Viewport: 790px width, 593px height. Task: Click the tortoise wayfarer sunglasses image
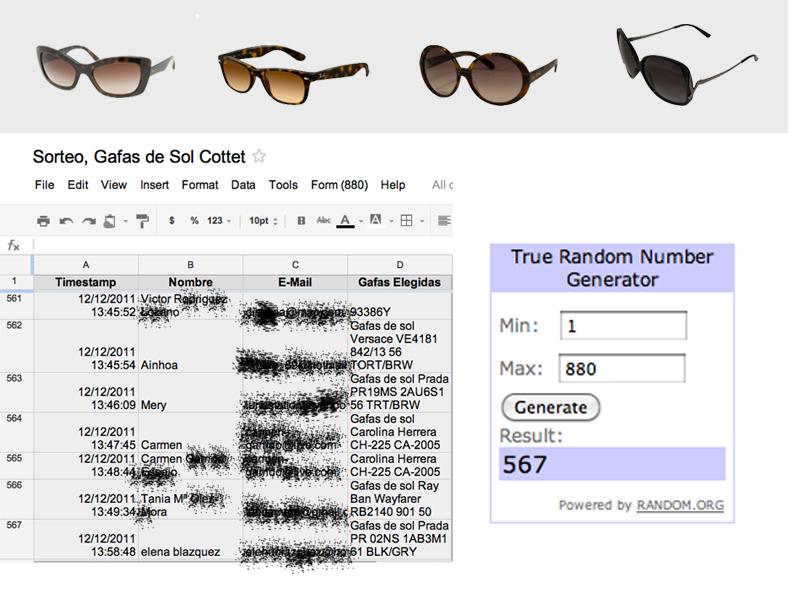click(x=293, y=74)
